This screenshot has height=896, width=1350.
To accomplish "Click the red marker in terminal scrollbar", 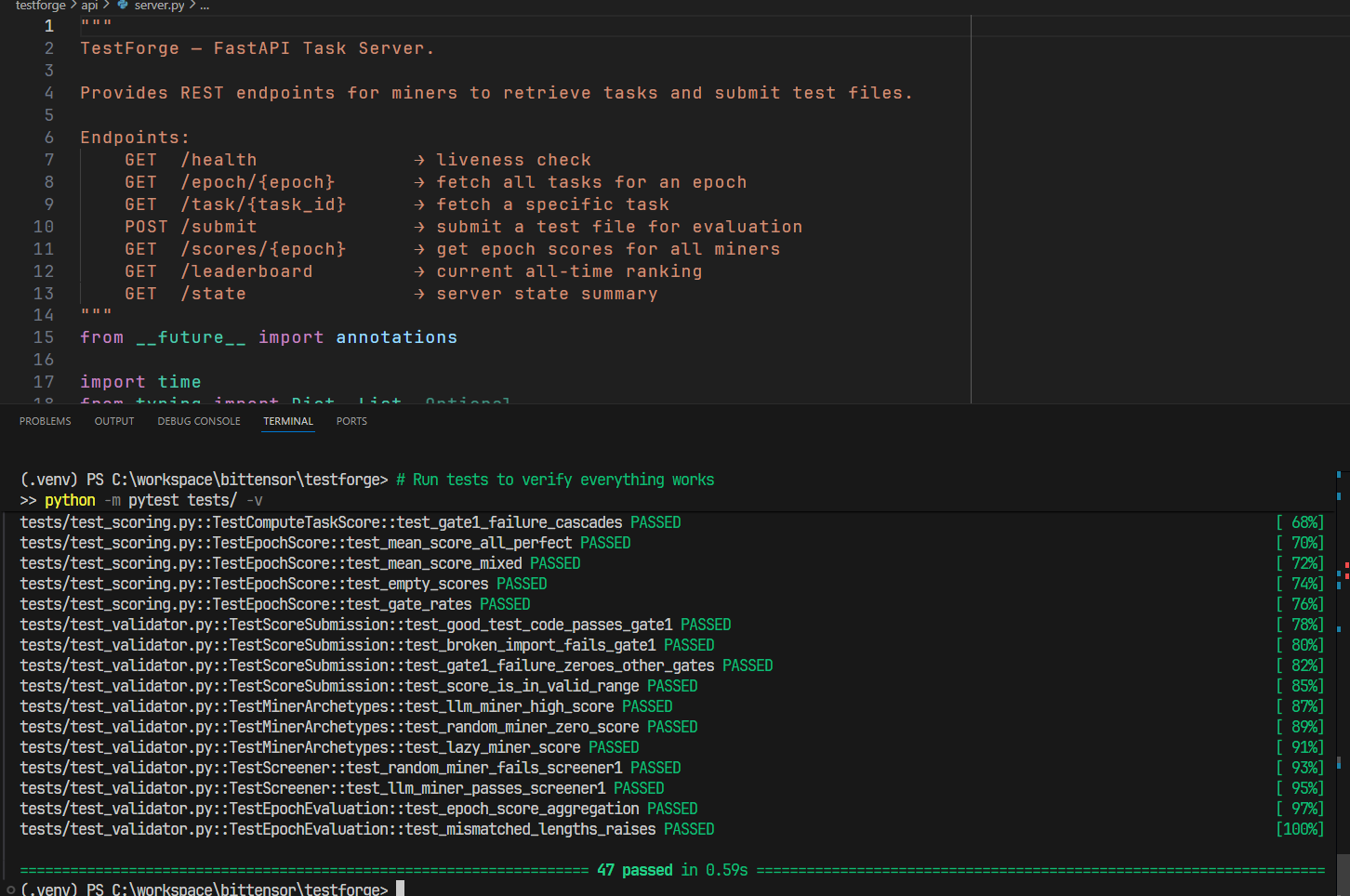I will tap(1346, 564).
